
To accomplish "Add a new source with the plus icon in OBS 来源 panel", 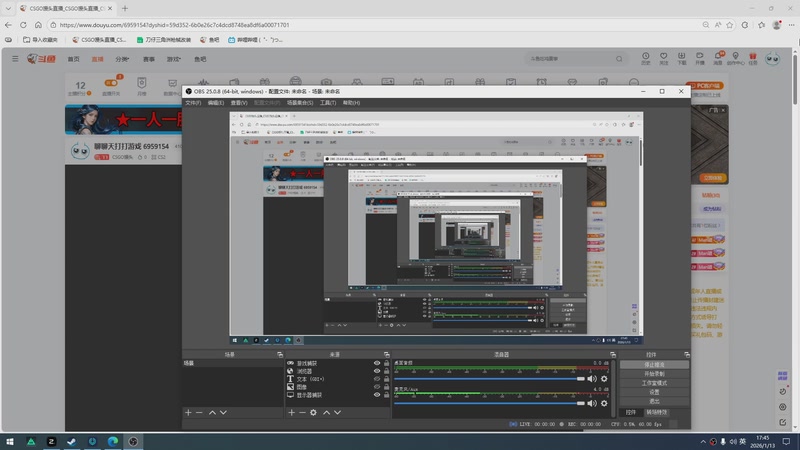I will (291, 412).
